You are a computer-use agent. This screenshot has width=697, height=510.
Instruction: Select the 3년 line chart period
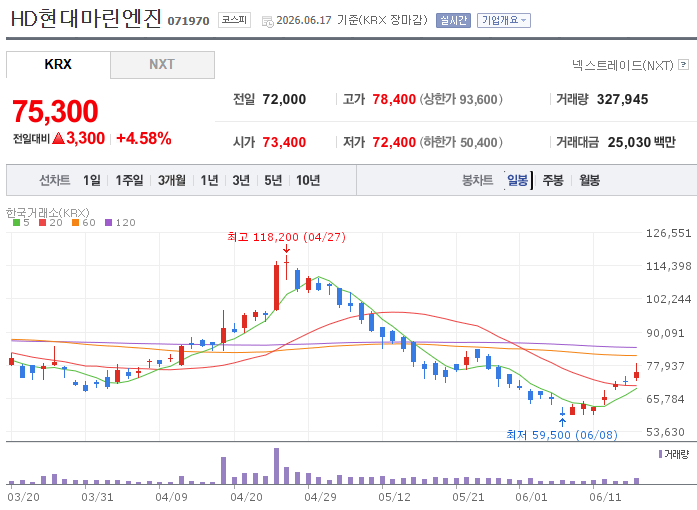pyautogui.click(x=241, y=180)
